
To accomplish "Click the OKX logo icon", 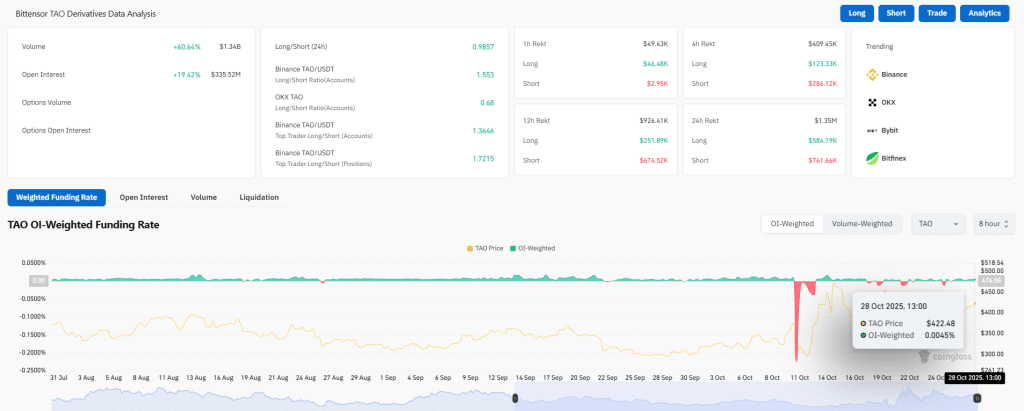I will click(872, 102).
